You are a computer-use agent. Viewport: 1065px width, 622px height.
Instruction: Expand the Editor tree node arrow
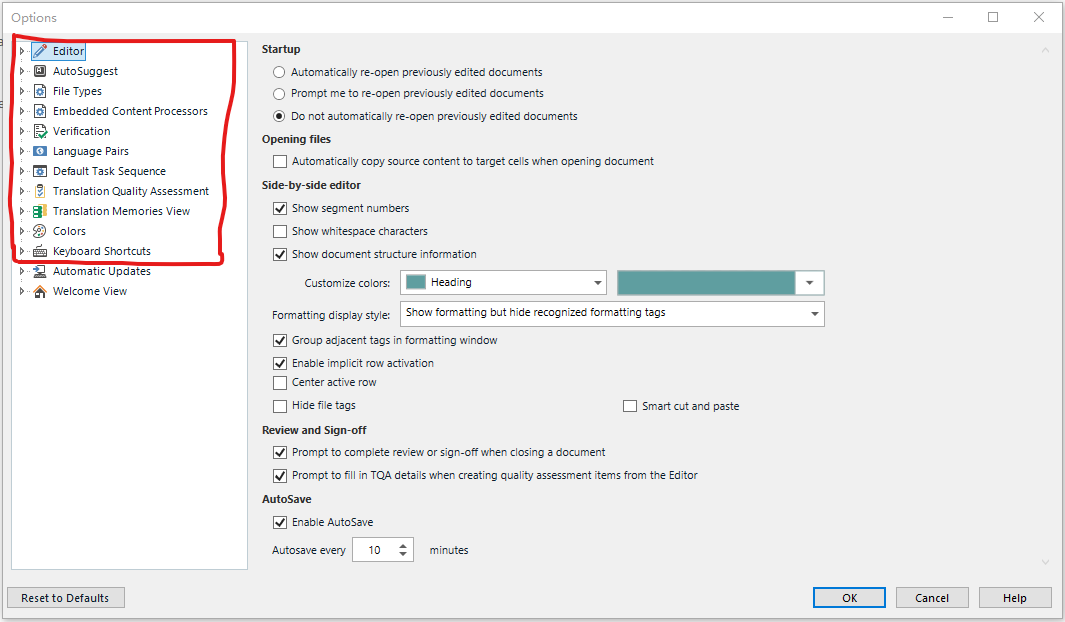[22, 51]
